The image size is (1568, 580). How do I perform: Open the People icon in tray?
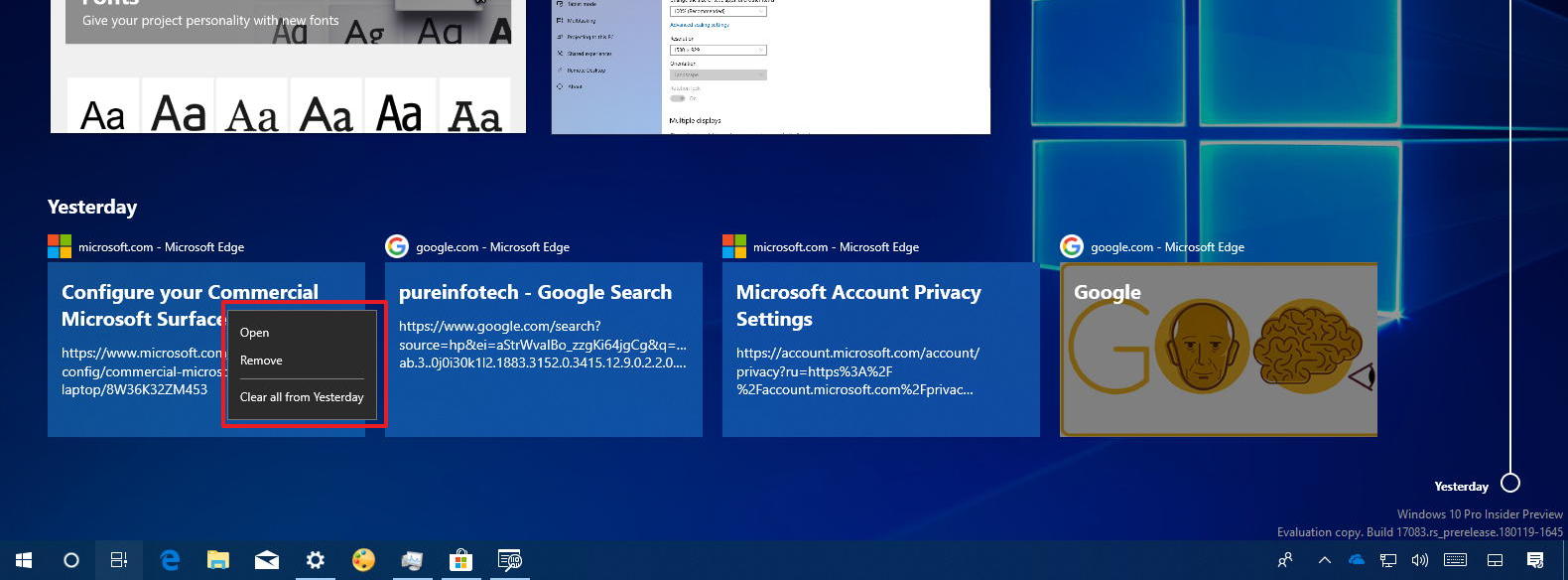click(x=1285, y=560)
